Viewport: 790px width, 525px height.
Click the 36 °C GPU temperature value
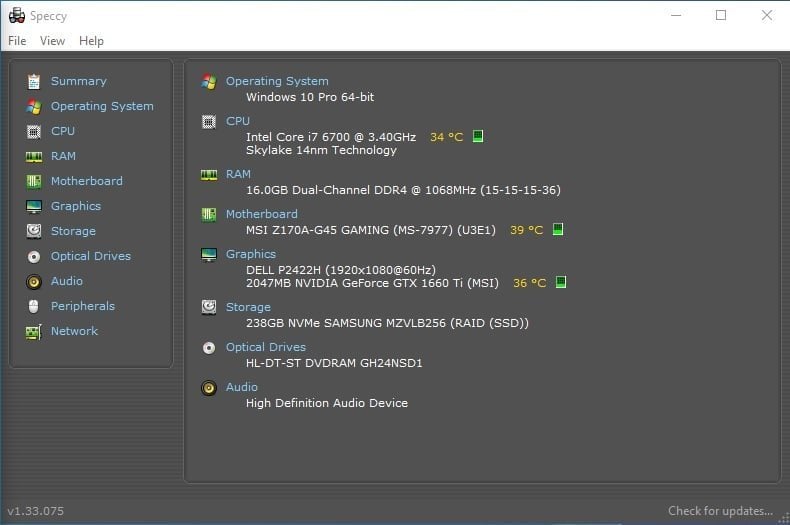pyautogui.click(x=530, y=283)
